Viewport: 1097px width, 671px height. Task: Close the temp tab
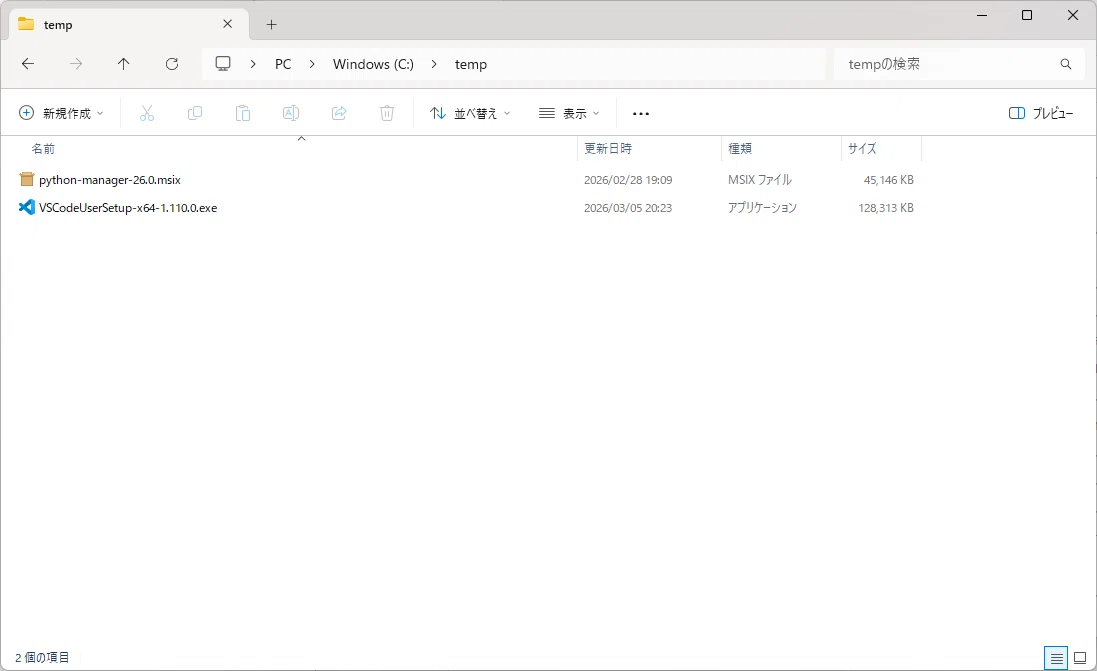[x=227, y=24]
